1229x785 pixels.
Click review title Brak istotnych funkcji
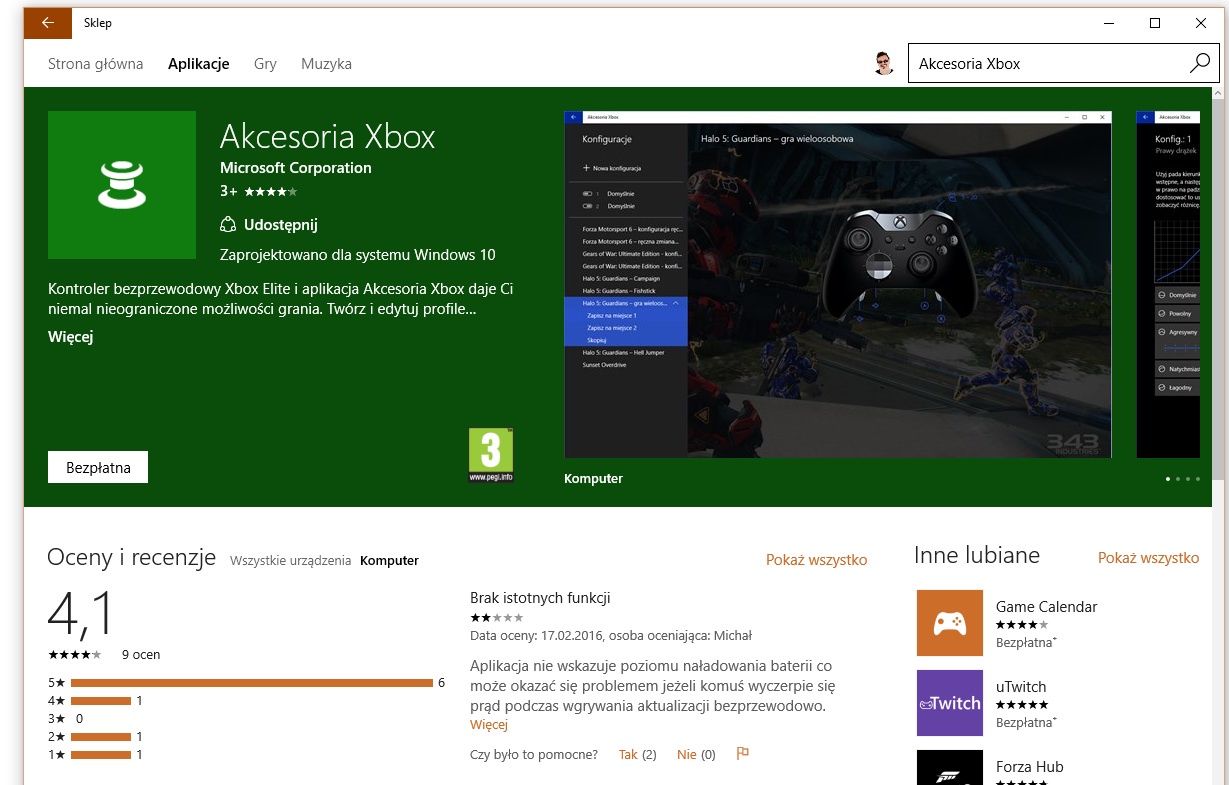[540, 598]
